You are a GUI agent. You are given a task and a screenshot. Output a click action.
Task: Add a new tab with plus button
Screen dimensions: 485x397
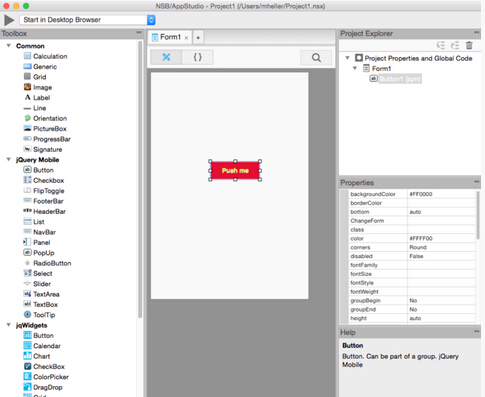tap(198, 38)
